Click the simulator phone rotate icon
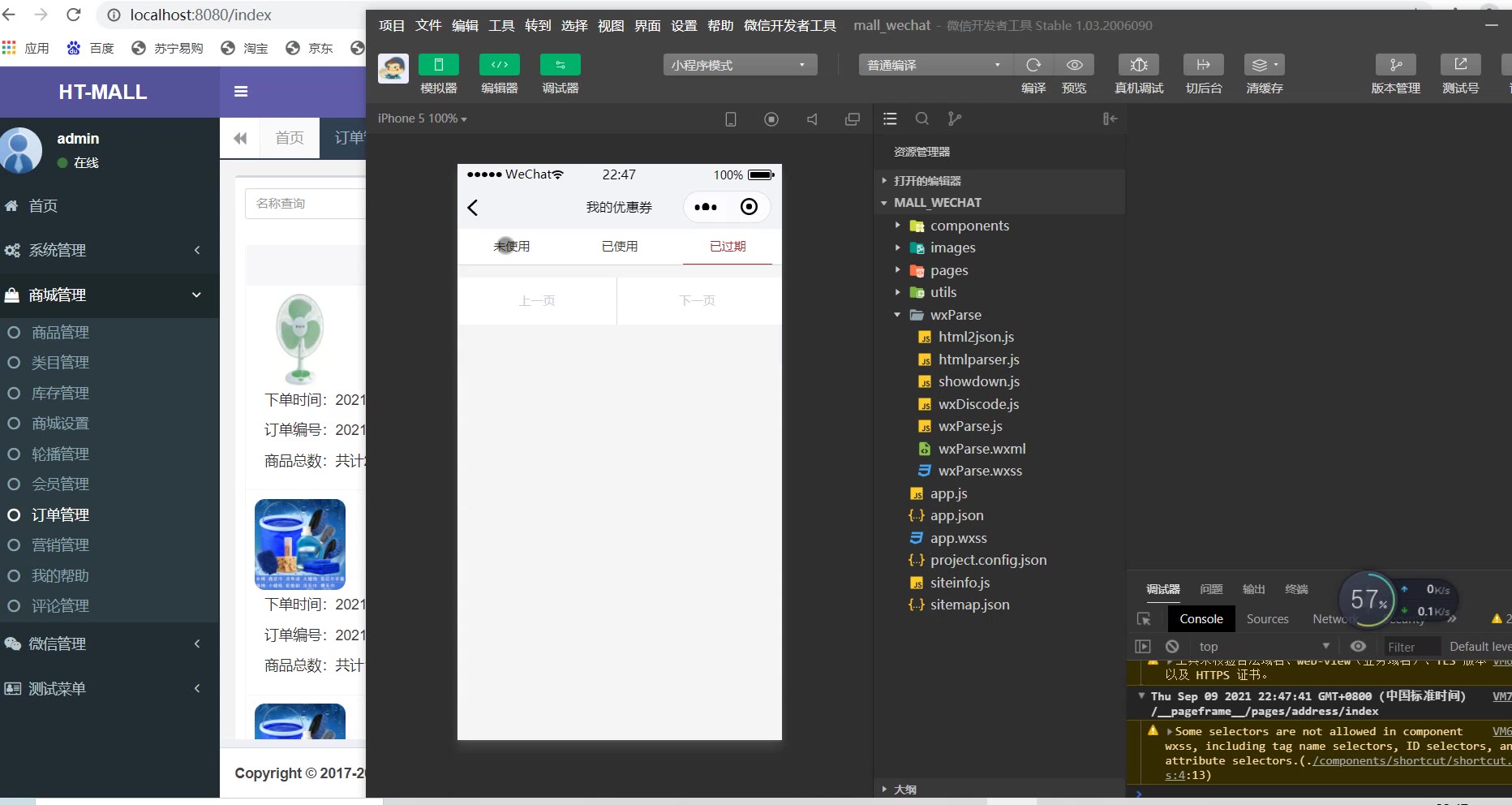Image resolution: width=1512 pixels, height=805 pixels. (731, 119)
